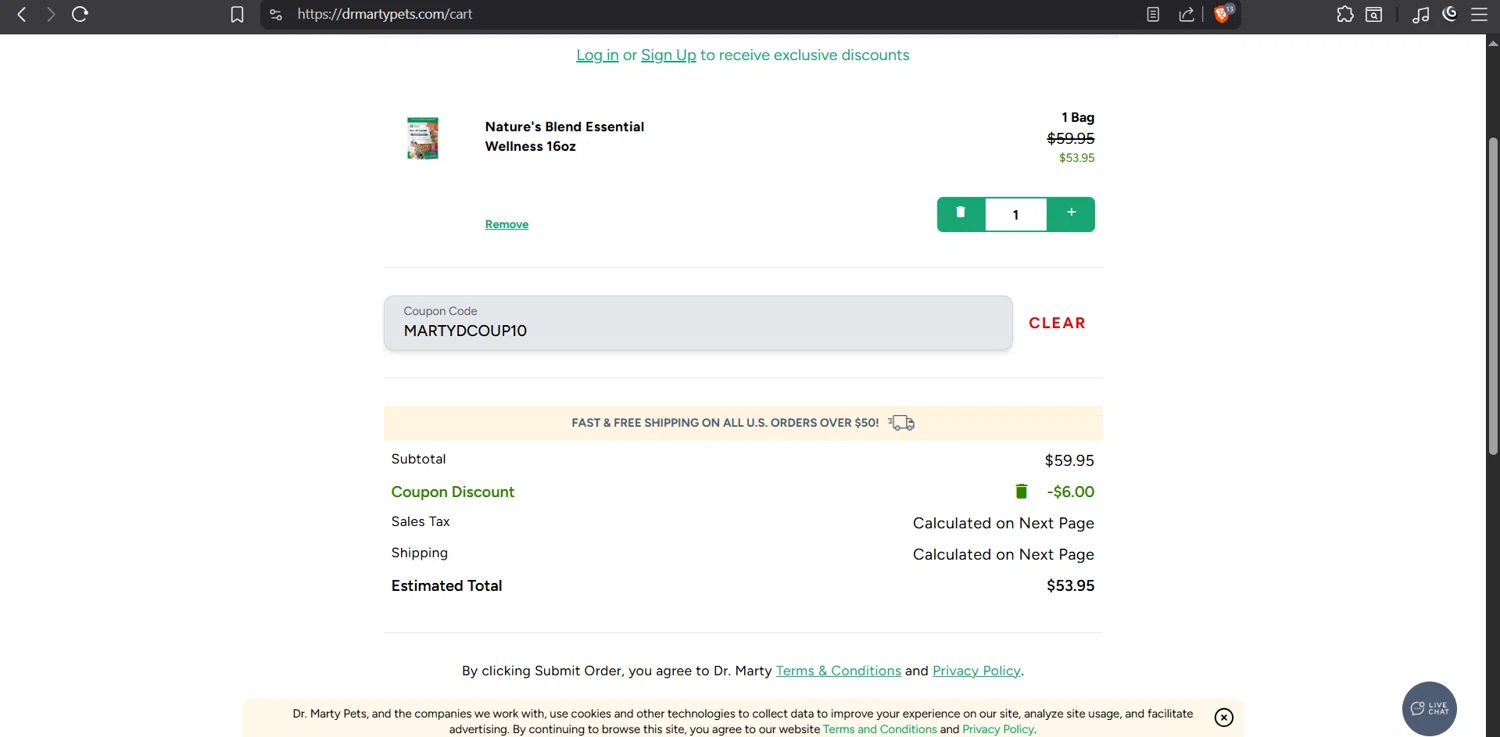1500x737 pixels.
Task: Click the browser back arrow
Action: pos(21,14)
